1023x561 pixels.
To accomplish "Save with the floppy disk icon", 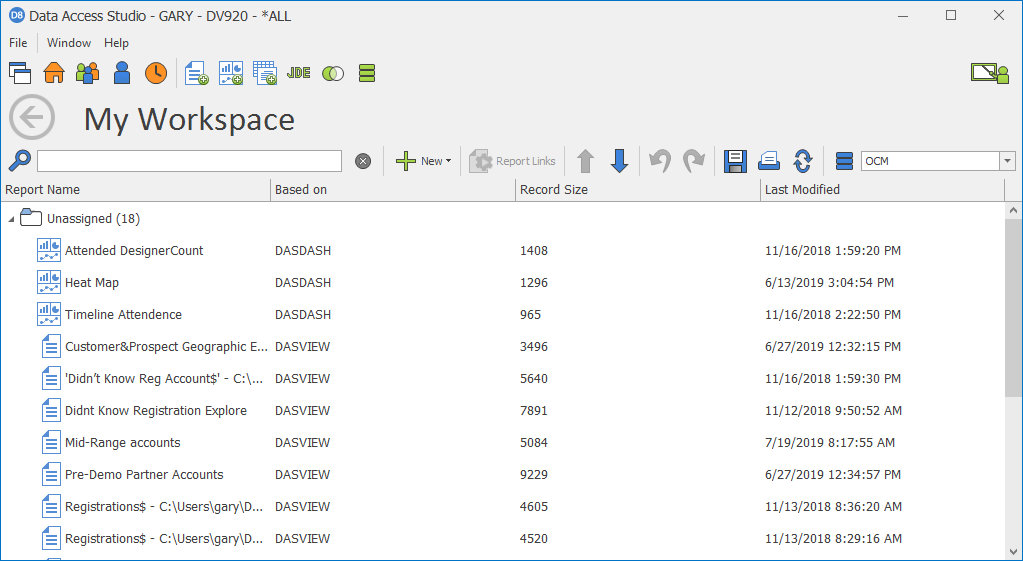I will coord(735,161).
